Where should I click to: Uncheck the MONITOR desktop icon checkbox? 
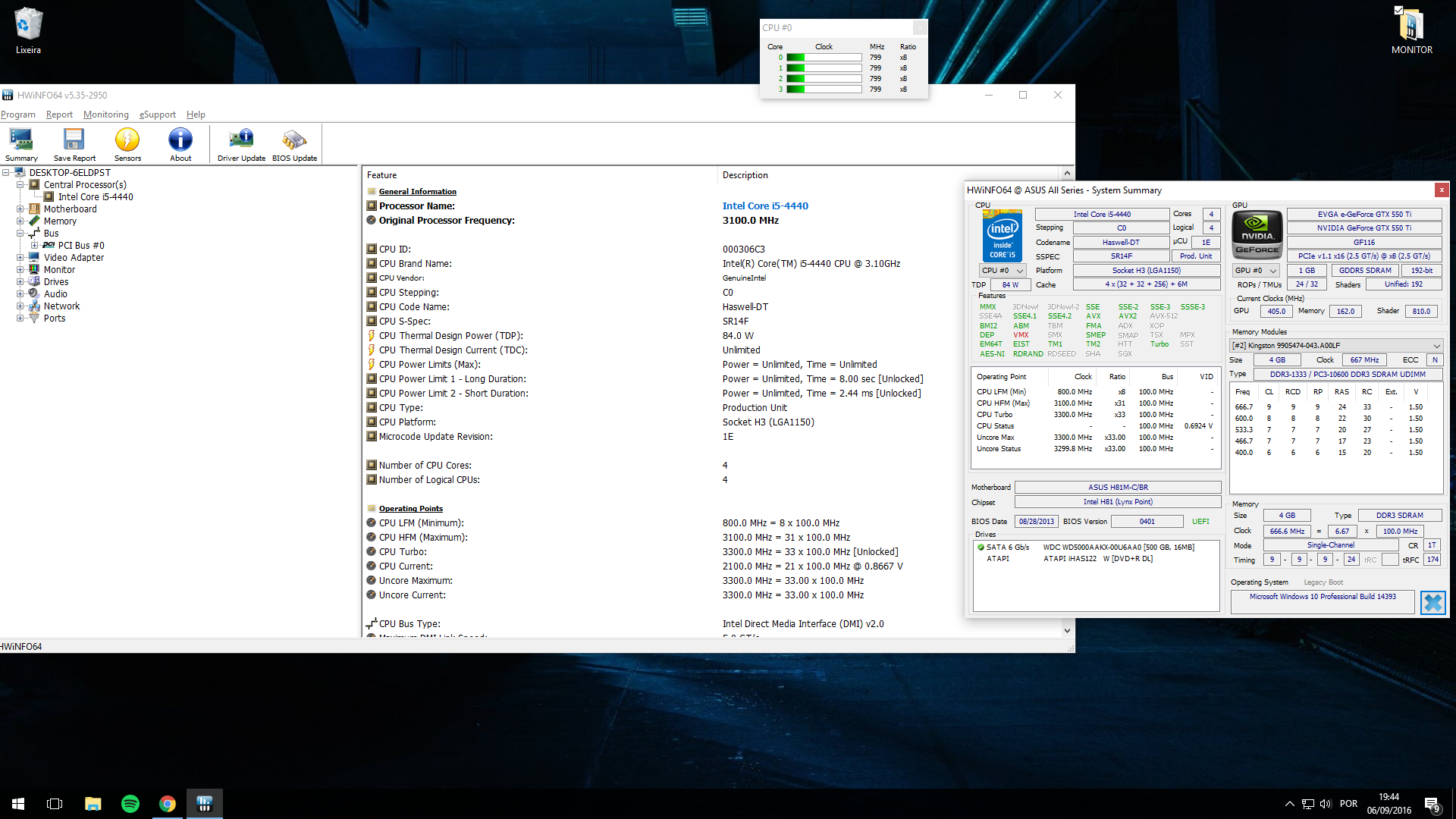(x=1398, y=10)
